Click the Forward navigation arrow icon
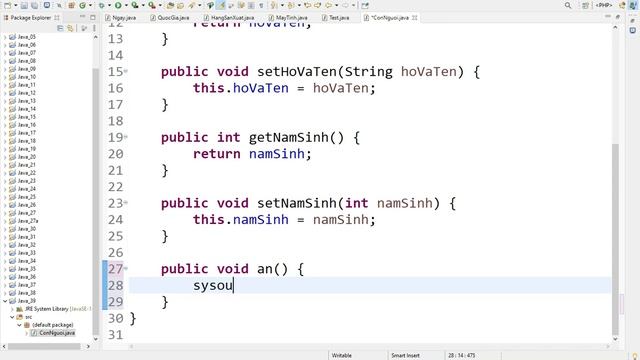Viewport: 640px width, 360px height. (345, 5)
